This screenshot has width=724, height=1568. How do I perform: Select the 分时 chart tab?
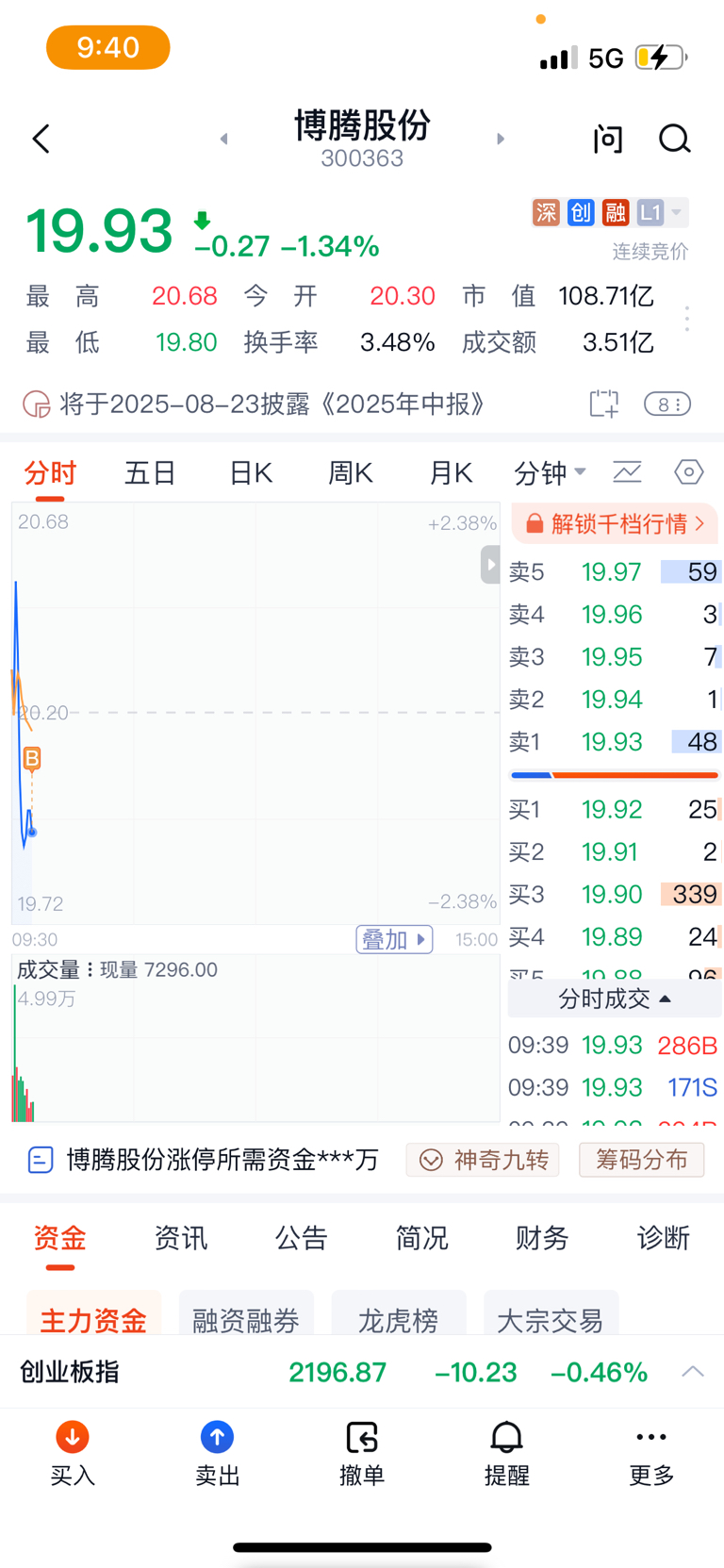50,472
